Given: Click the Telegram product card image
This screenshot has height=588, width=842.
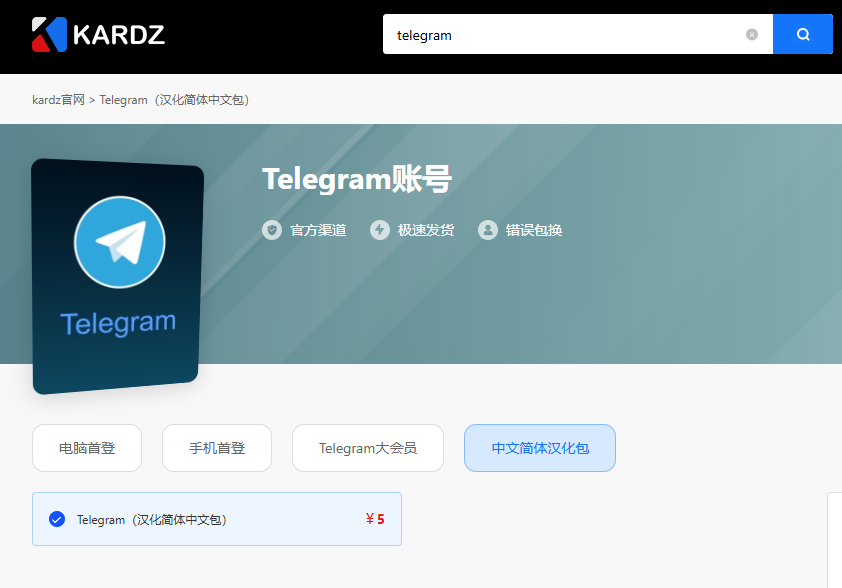Looking at the screenshot, I should pyautogui.click(x=118, y=276).
